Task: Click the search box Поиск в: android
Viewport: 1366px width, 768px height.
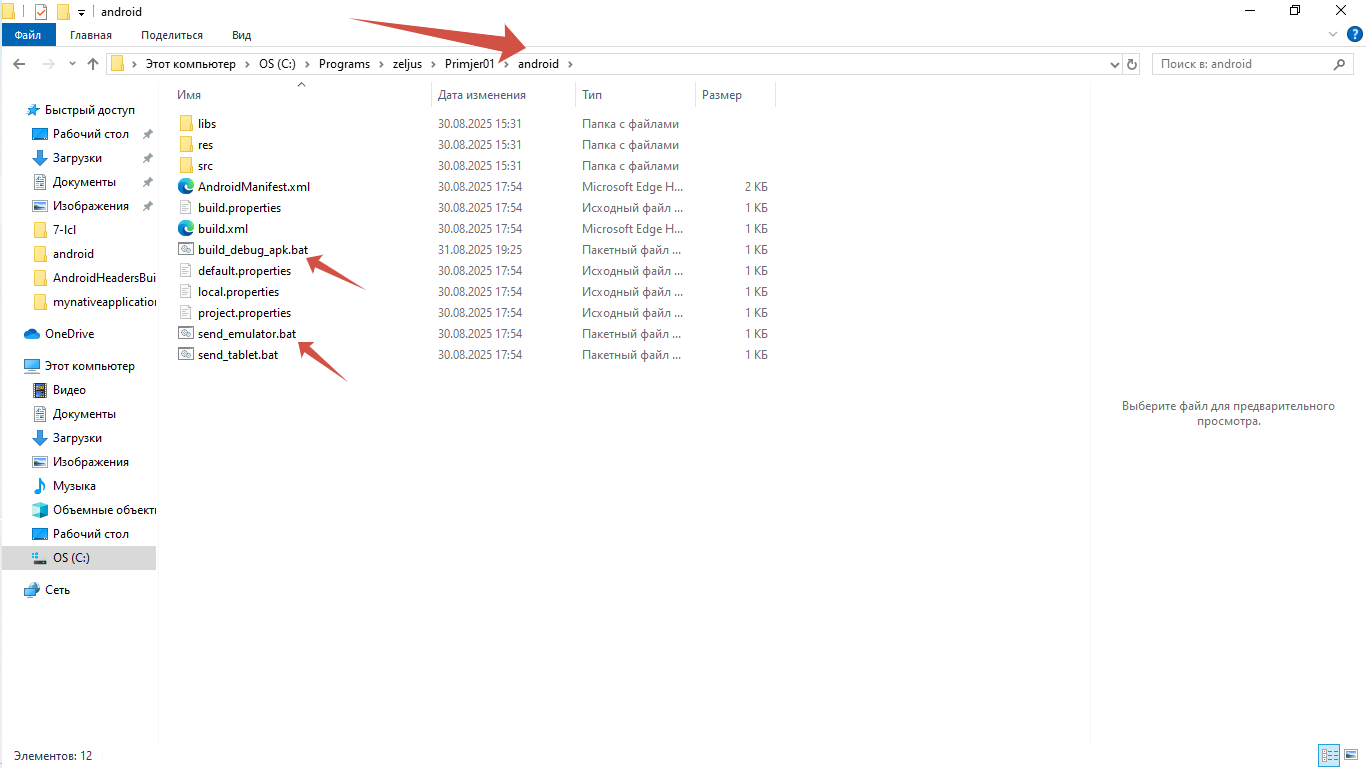Action: coord(1240,64)
